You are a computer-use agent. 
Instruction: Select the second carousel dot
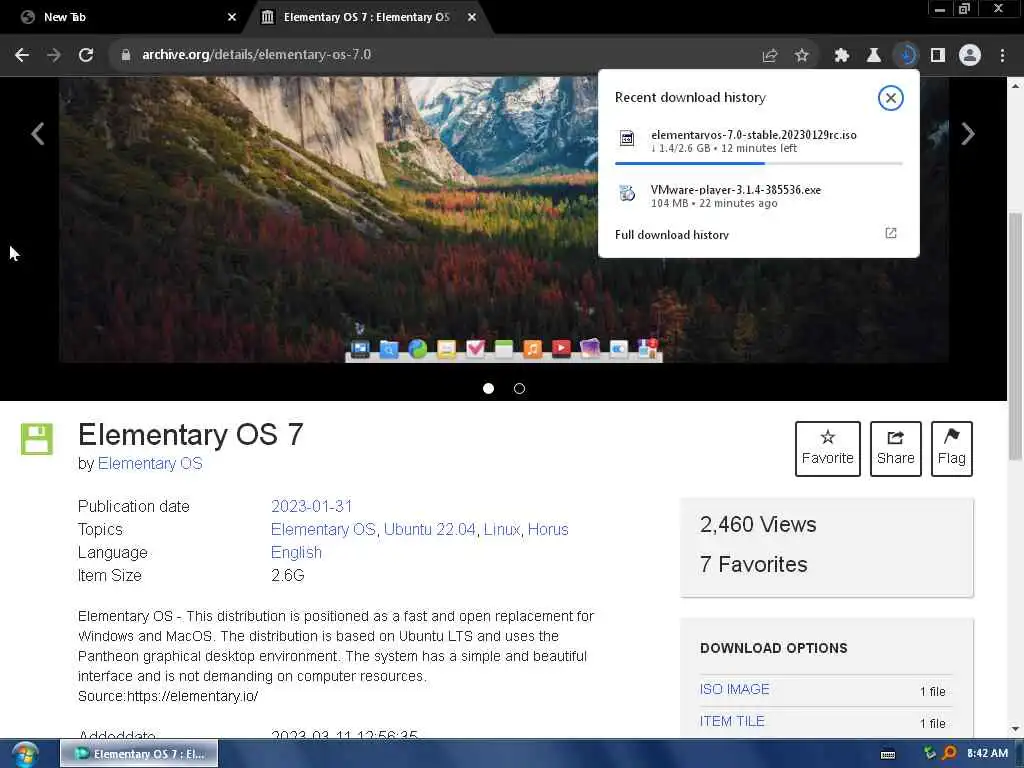pyautogui.click(x=519, y=389)
